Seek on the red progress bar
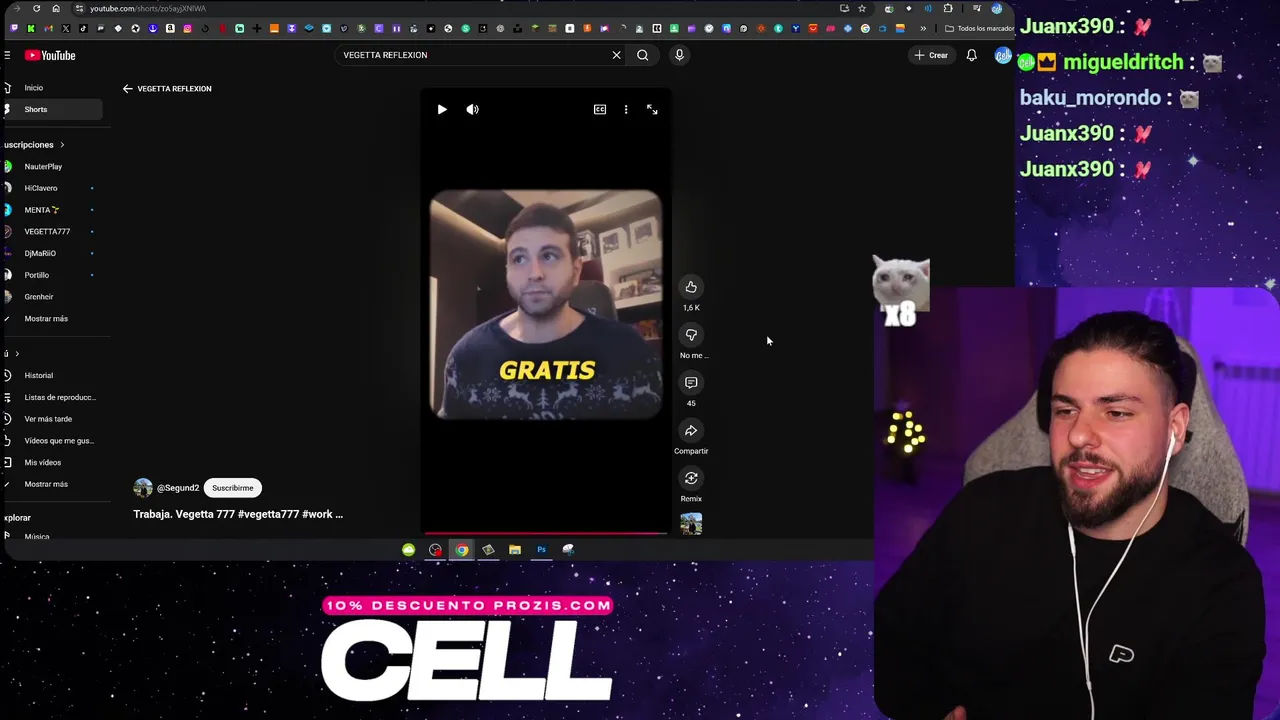 546,533
